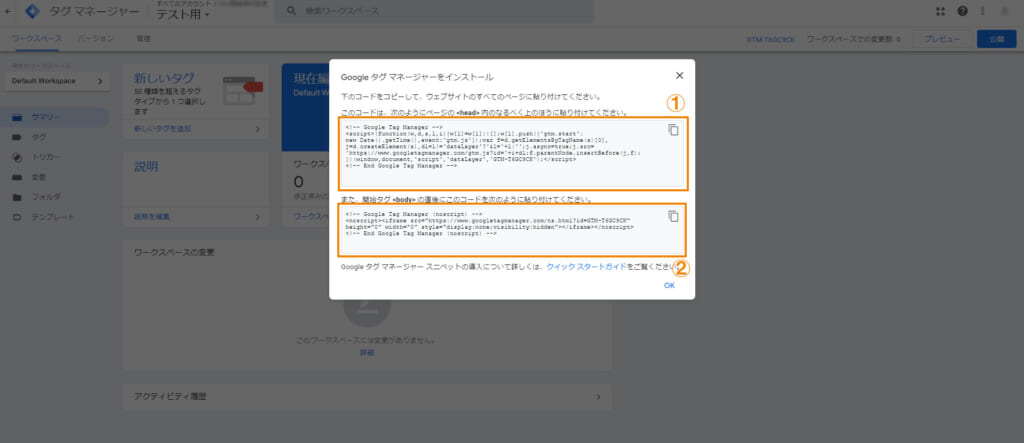Select サマリー in the sidebar
This screenshot has height=443, width=1024.
(x=55, y=117)
